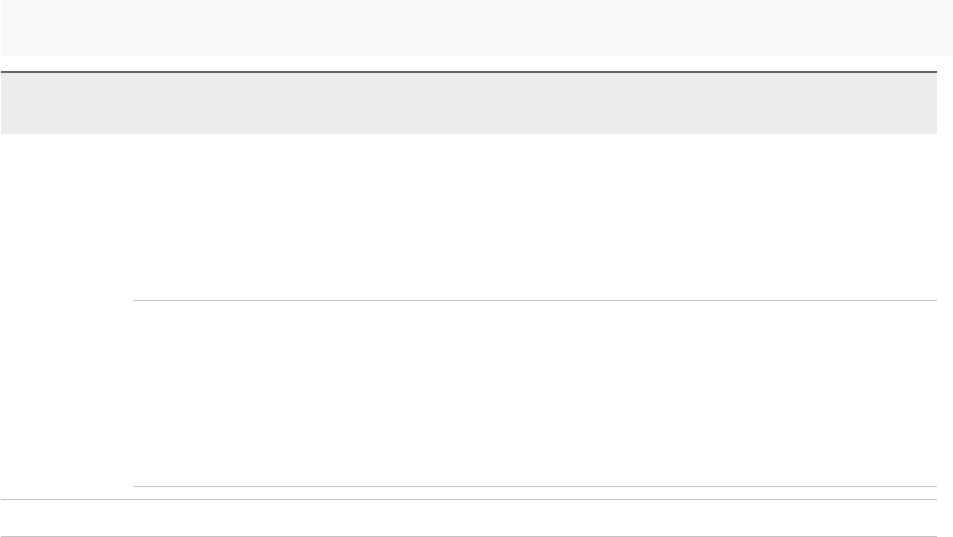Click the middle of gray header row
This screenshot has width=953, height=537.
pyautogui.click(x=468, y=104)
